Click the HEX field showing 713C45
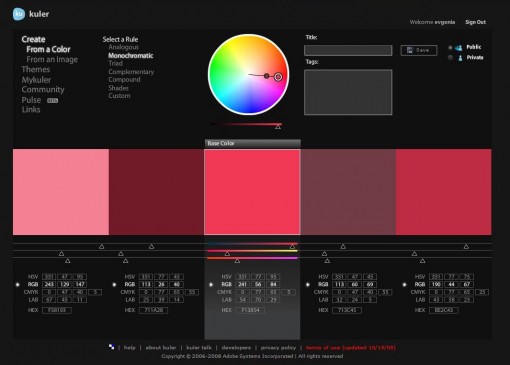 pyautogui.click(x=347, y=310)
